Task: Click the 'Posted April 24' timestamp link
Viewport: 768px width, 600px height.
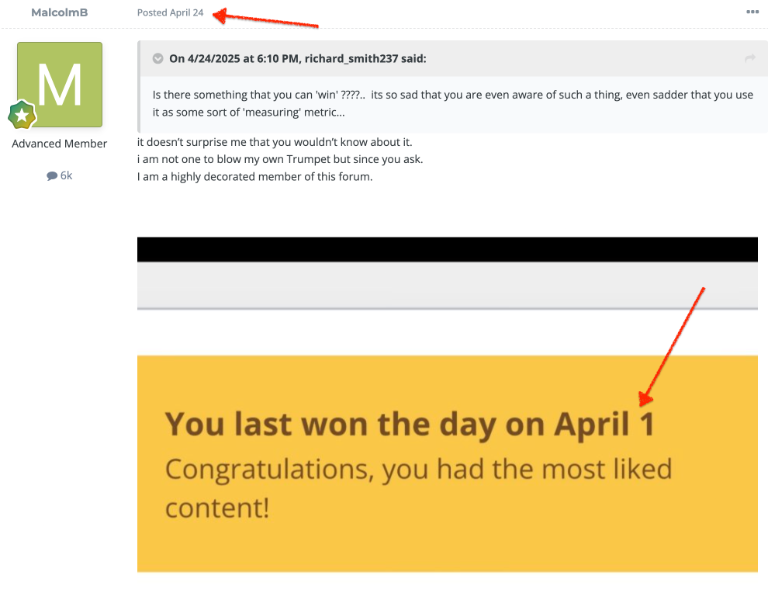Action: 170,12
